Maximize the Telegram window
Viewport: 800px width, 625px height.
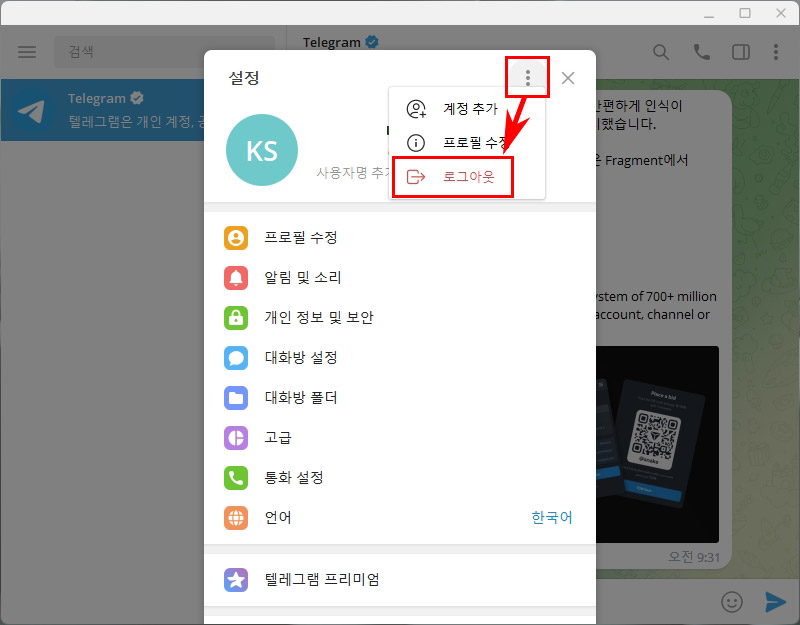coord(745,13)
